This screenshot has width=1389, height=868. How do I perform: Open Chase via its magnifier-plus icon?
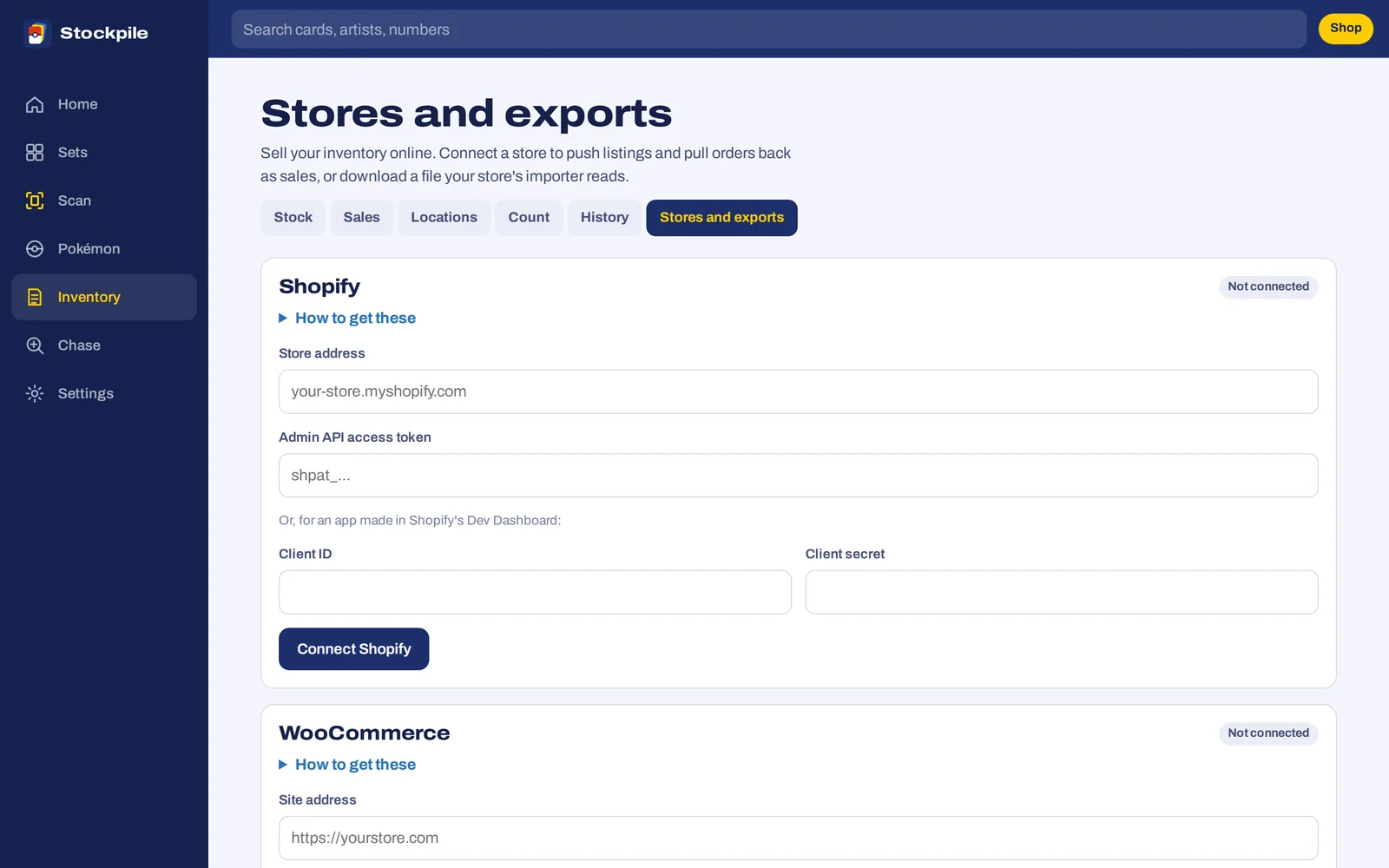click(35, 345)
